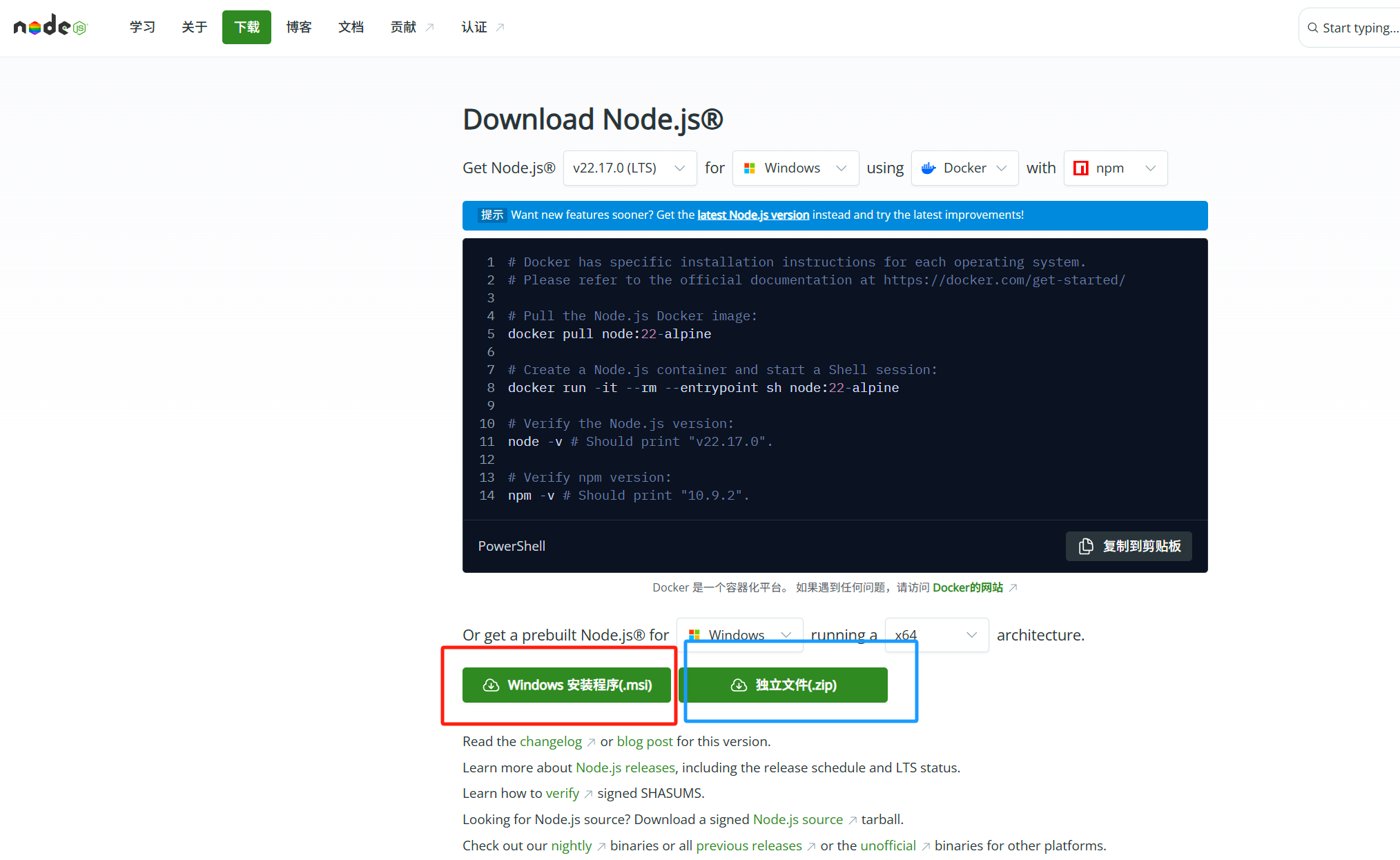Open the Node.js releases link
Screen dimensions: 1400x860
click(625, 768)
